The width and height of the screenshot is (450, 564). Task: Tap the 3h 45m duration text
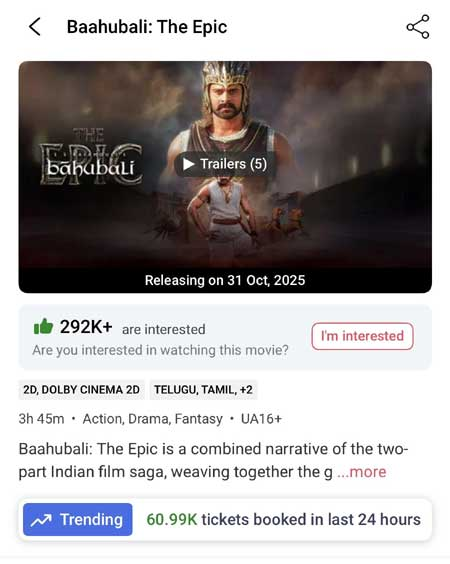tap(41, 419)
